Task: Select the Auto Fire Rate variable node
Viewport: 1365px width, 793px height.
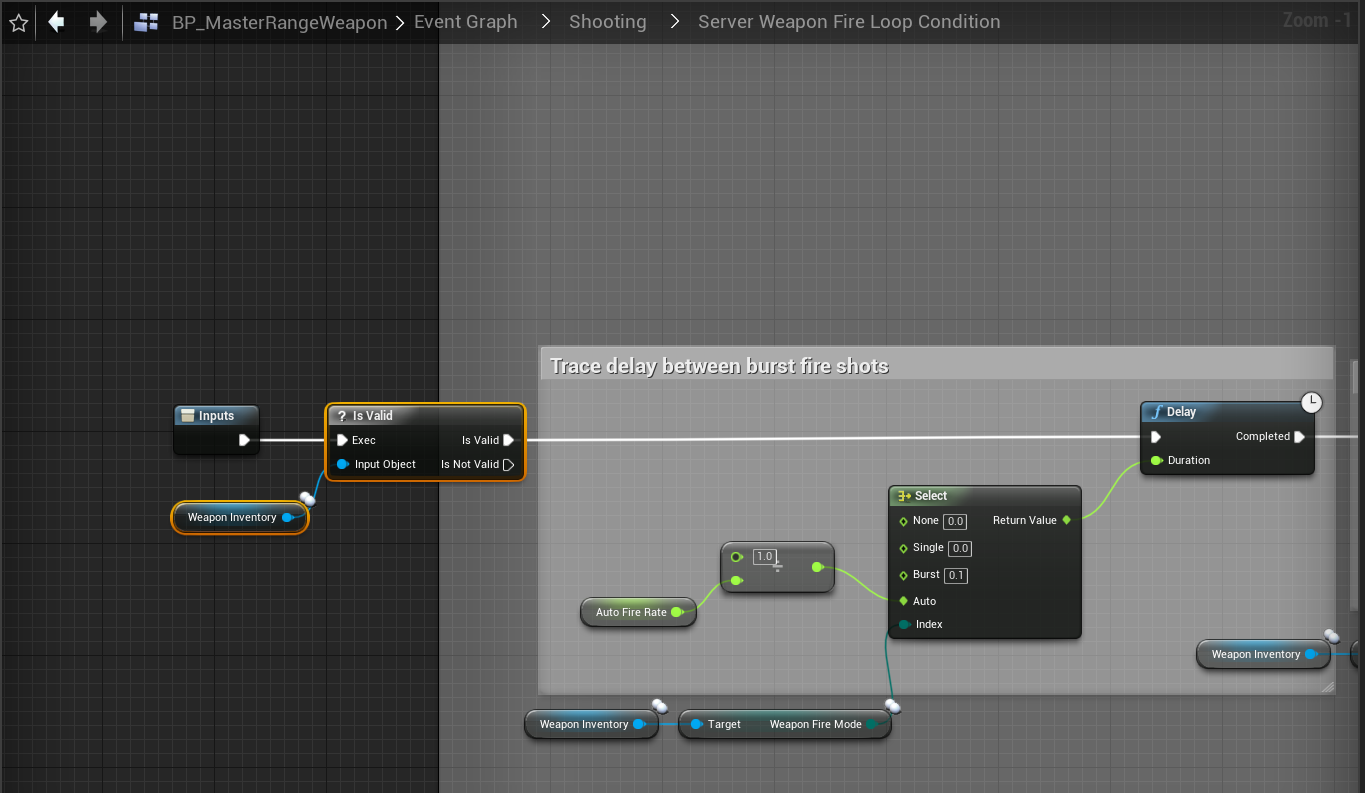Action: tap(631, 612)
